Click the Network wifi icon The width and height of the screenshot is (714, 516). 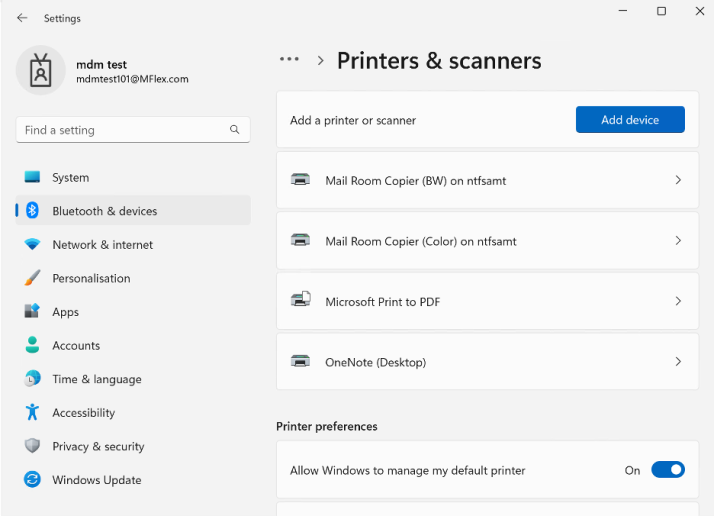[32, 244]
